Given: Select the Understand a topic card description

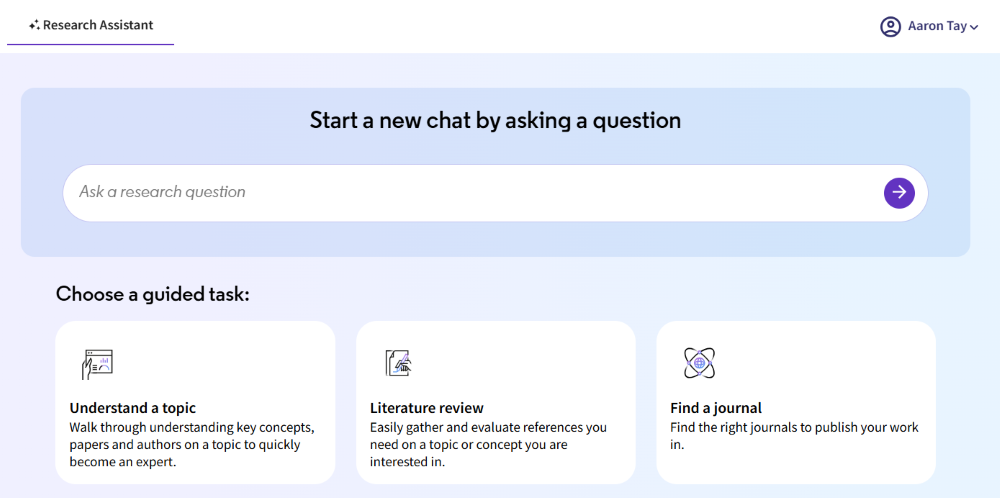Looking at the screenshot, I should click(x=192, y=444).
